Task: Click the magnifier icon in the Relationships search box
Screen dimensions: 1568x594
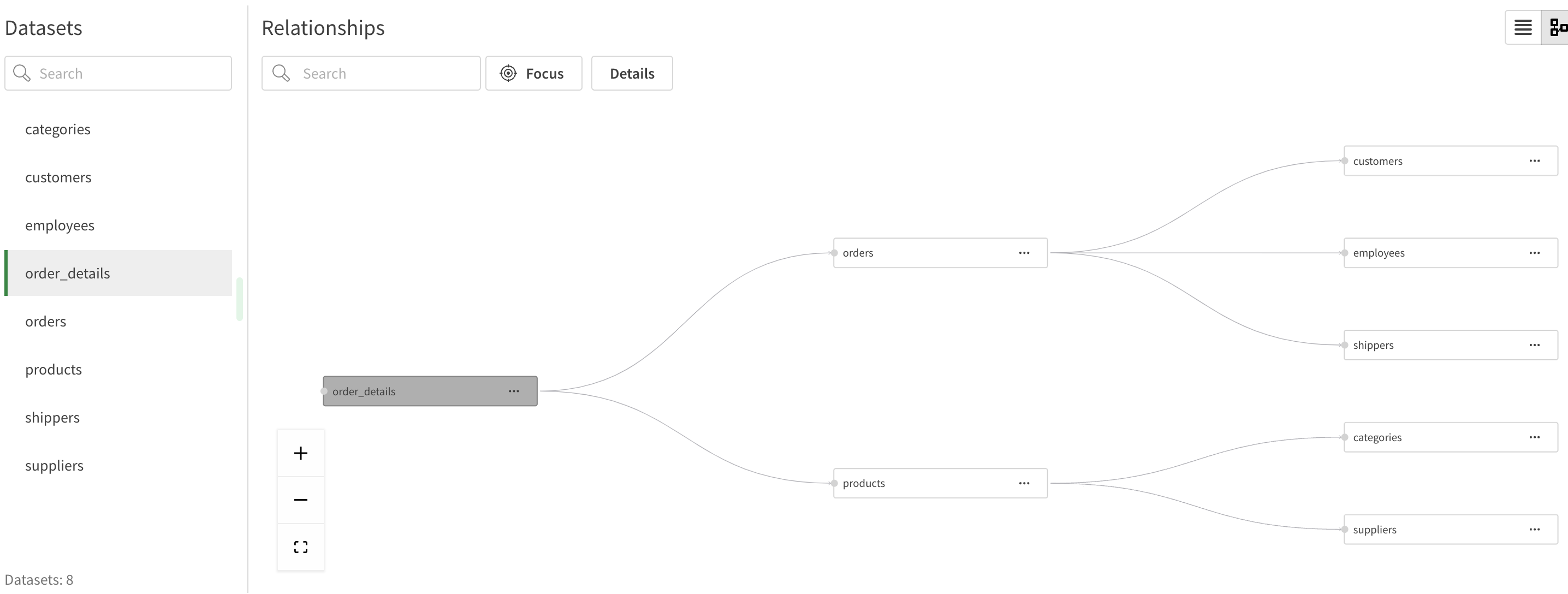Action: pyautogui.click(x=281, y=73)
